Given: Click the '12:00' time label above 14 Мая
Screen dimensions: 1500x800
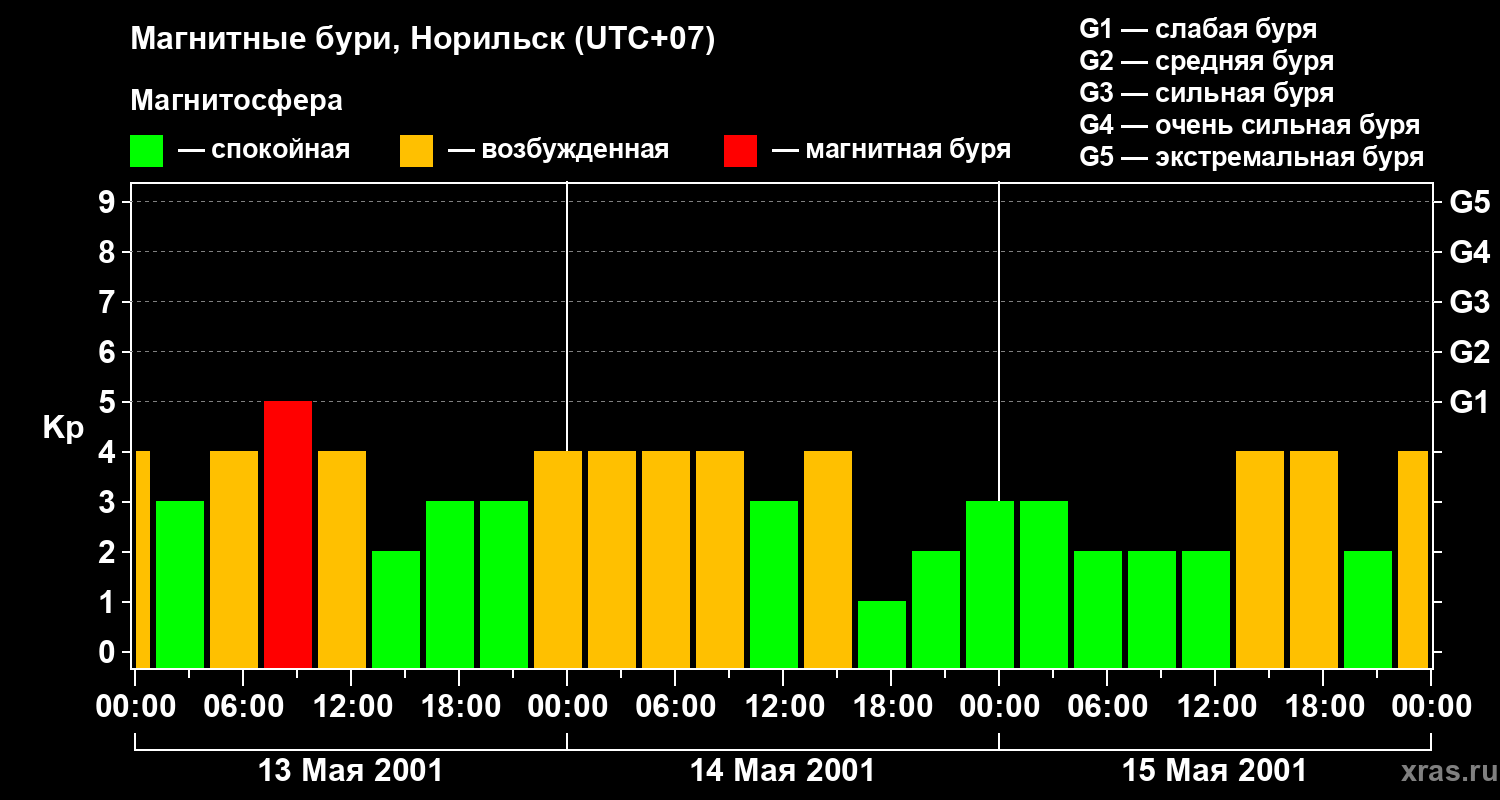Looking at the screenshot, I should pyautogui.click(x=783, y=707).
